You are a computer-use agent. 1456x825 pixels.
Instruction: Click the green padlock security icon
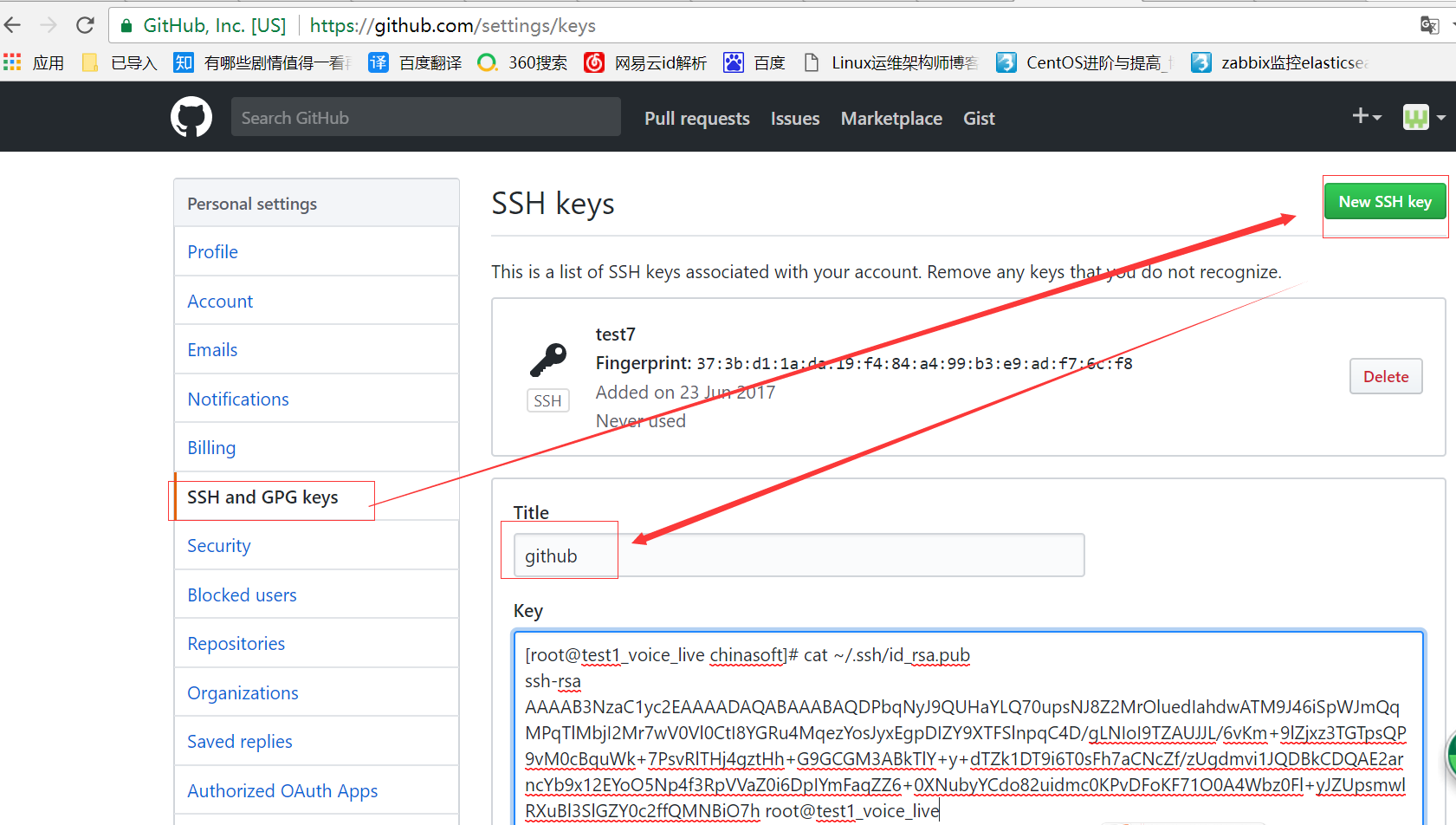(126, 26)
